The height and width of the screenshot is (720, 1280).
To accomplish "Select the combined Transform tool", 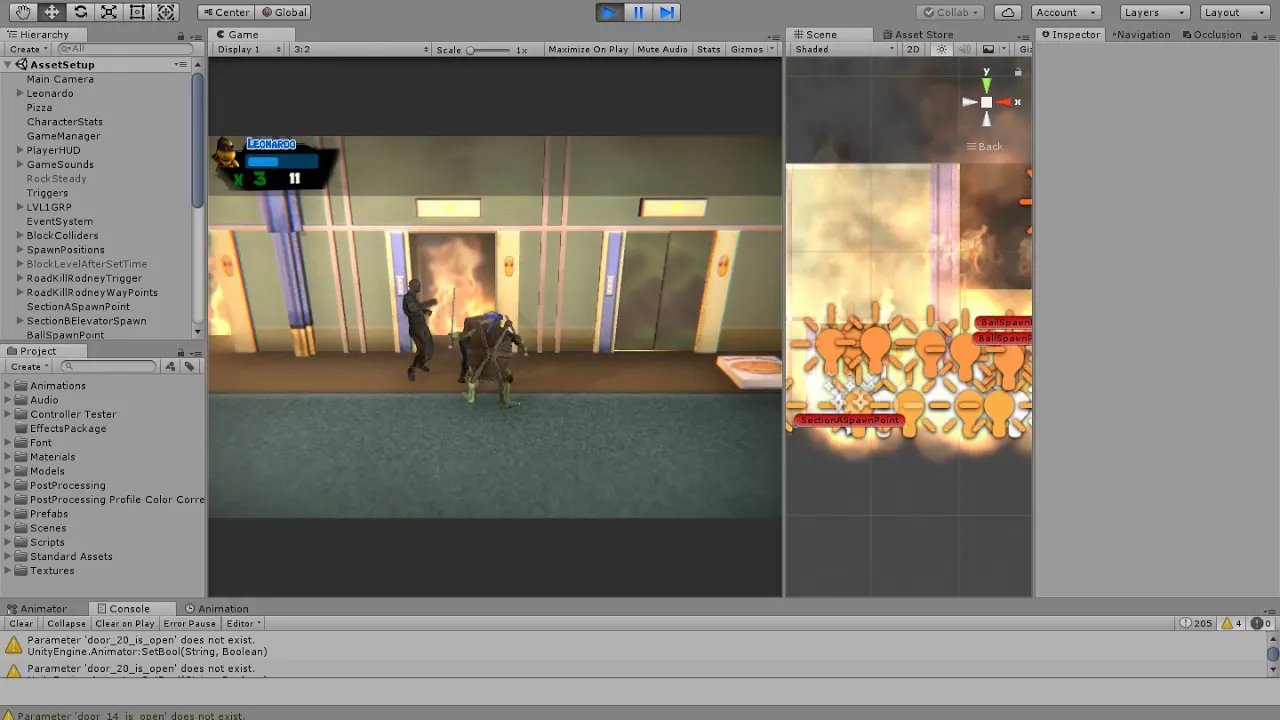I will 166,12.
